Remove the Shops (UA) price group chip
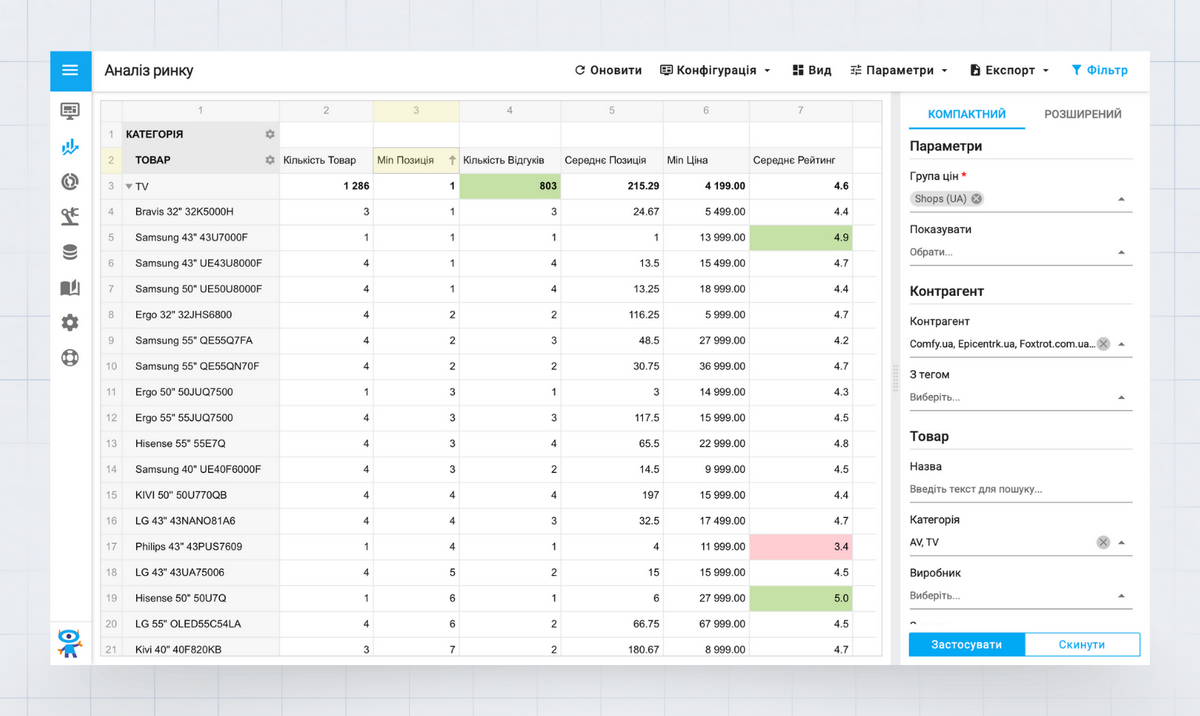Viewport: 1200px width, 716px height. pyautogui.click(x=976, y=199)
